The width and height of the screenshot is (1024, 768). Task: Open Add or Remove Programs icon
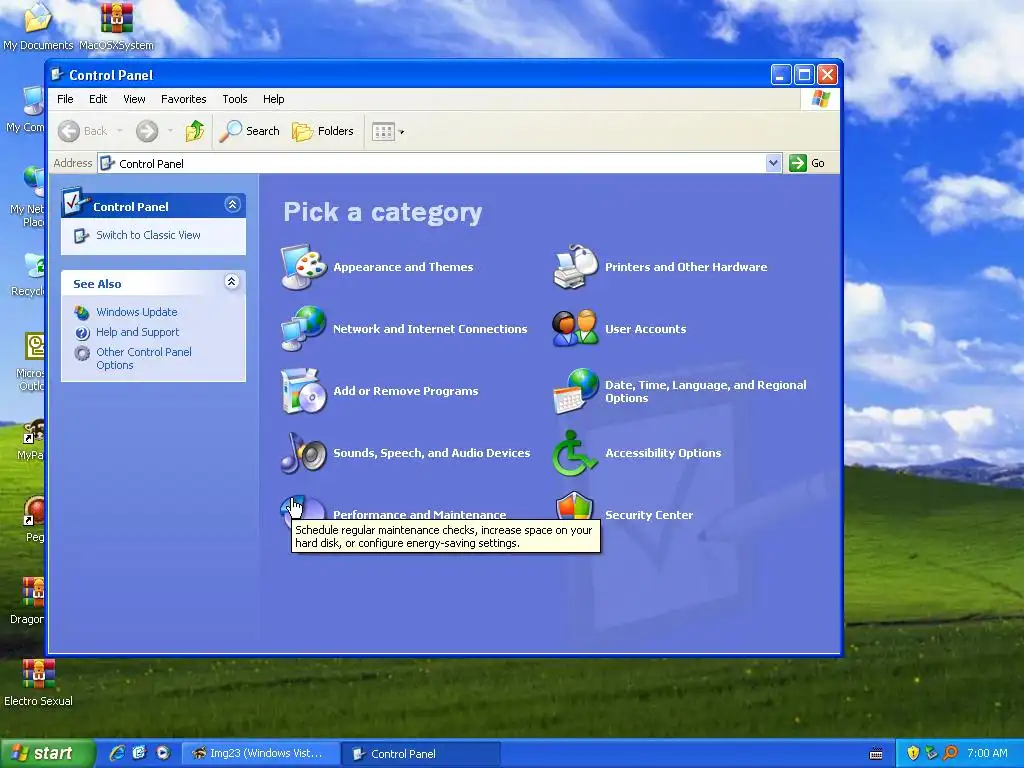point(304,391)
